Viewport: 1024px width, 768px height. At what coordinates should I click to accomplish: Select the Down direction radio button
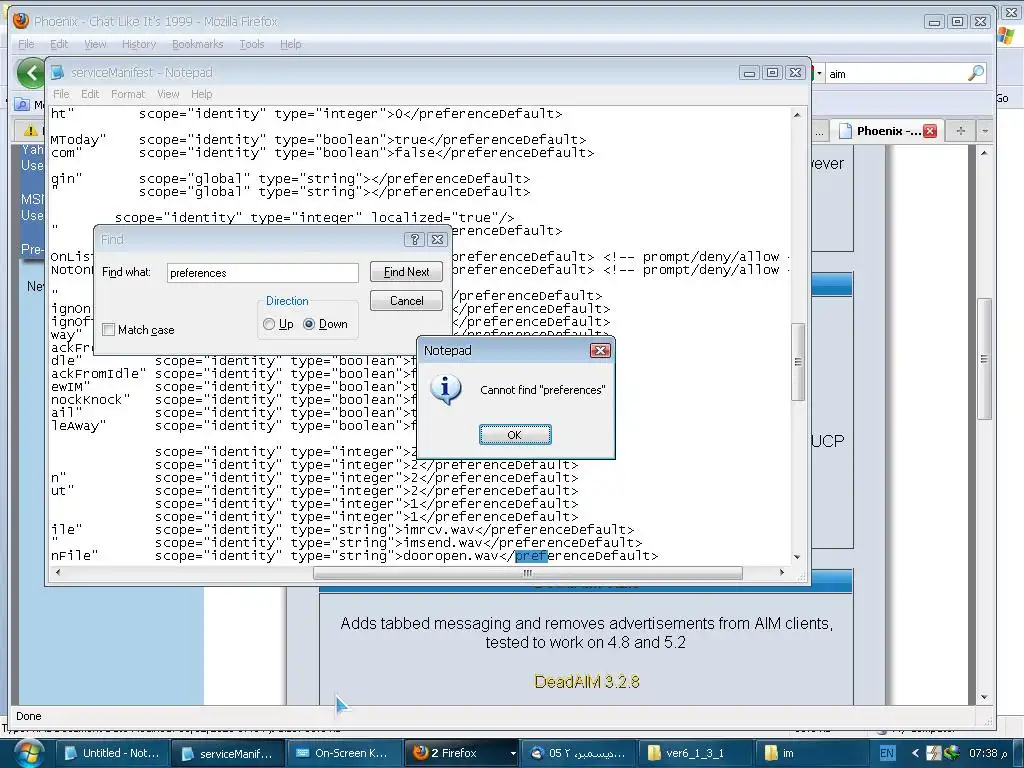309,324
